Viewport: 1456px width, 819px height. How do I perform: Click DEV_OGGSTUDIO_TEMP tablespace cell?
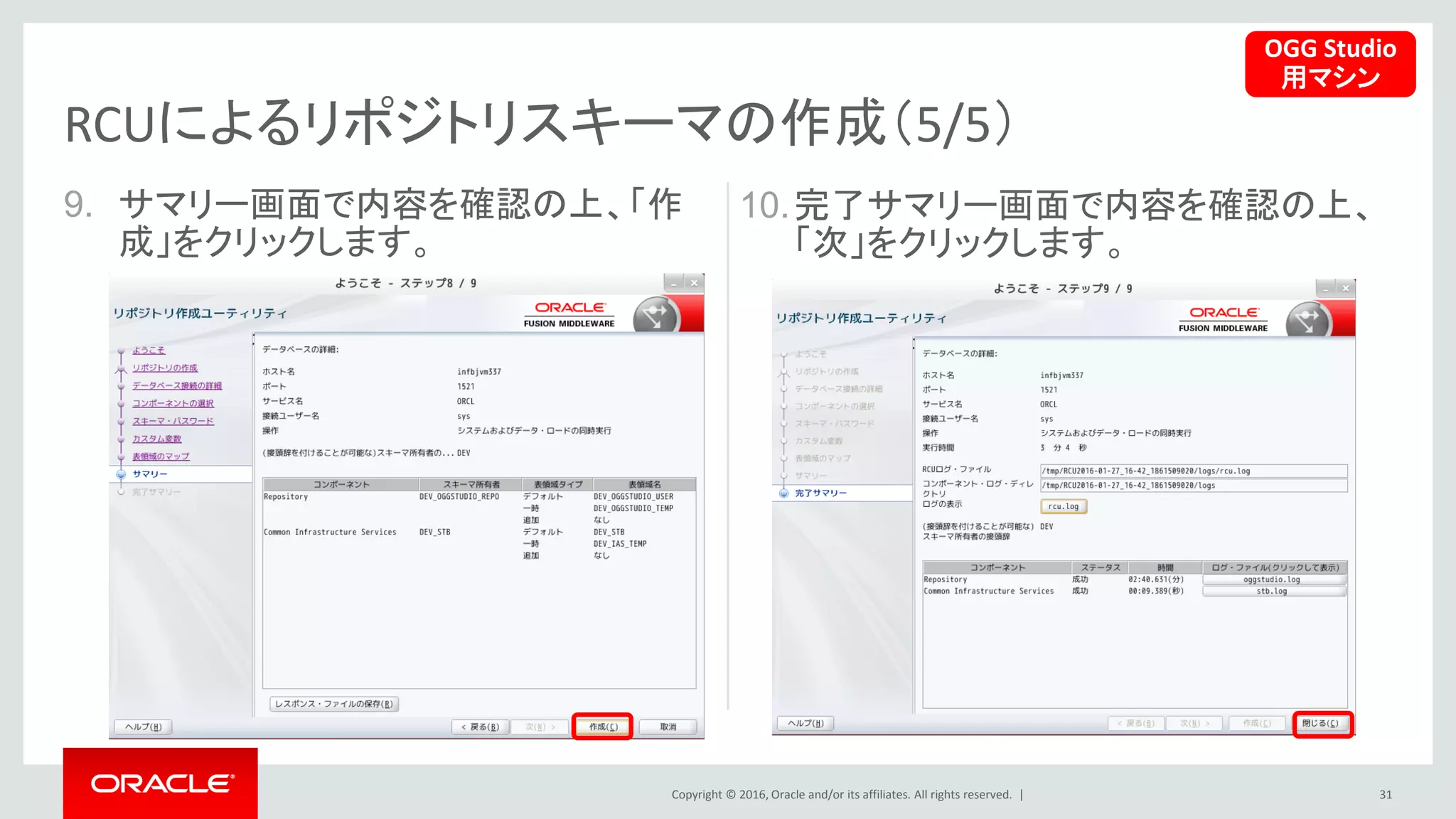click(x=633, y=508)
